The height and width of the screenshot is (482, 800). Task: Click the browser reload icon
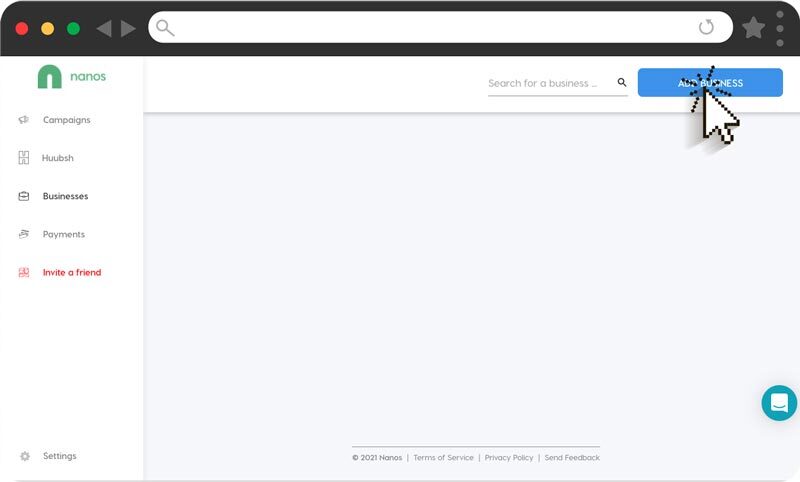(706, 27)
